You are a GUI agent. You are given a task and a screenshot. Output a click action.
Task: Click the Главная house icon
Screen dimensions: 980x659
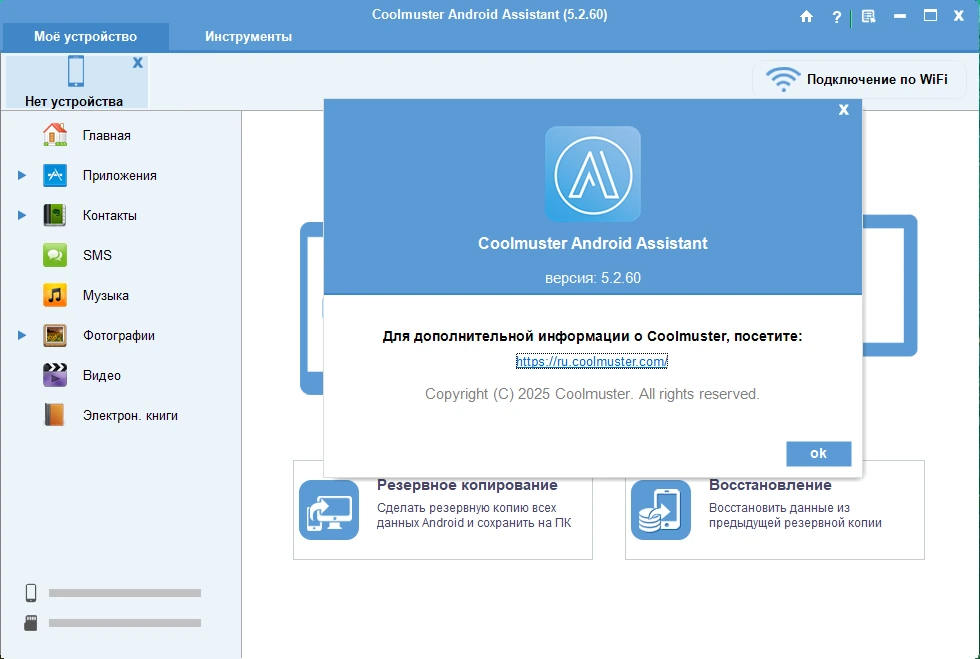(x=55, y=135)
